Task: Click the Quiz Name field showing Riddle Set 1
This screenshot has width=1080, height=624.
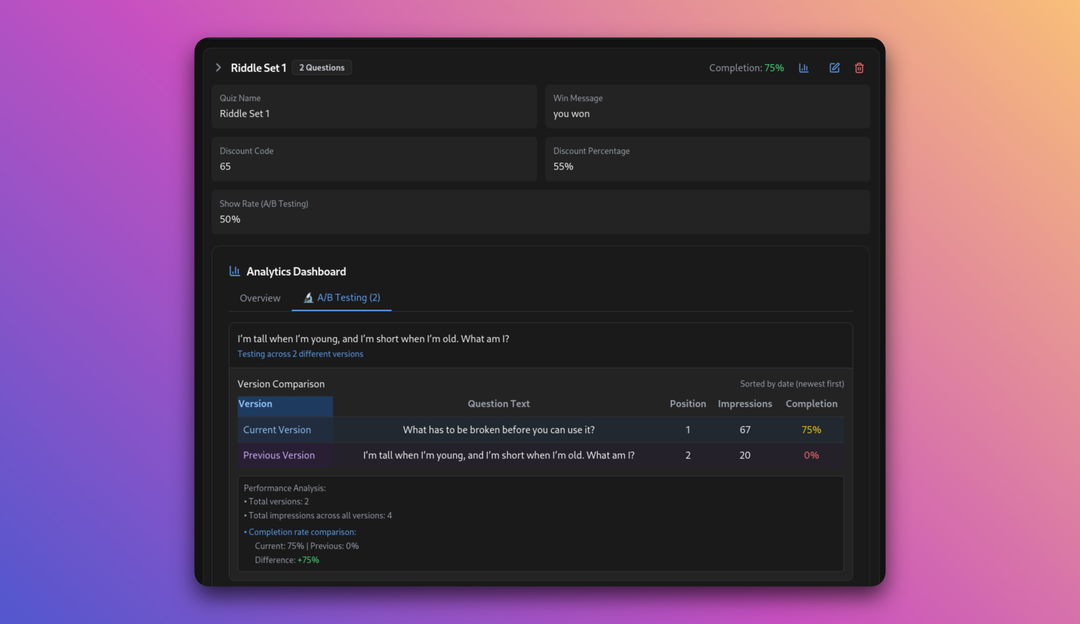Action: coord(374,106)
